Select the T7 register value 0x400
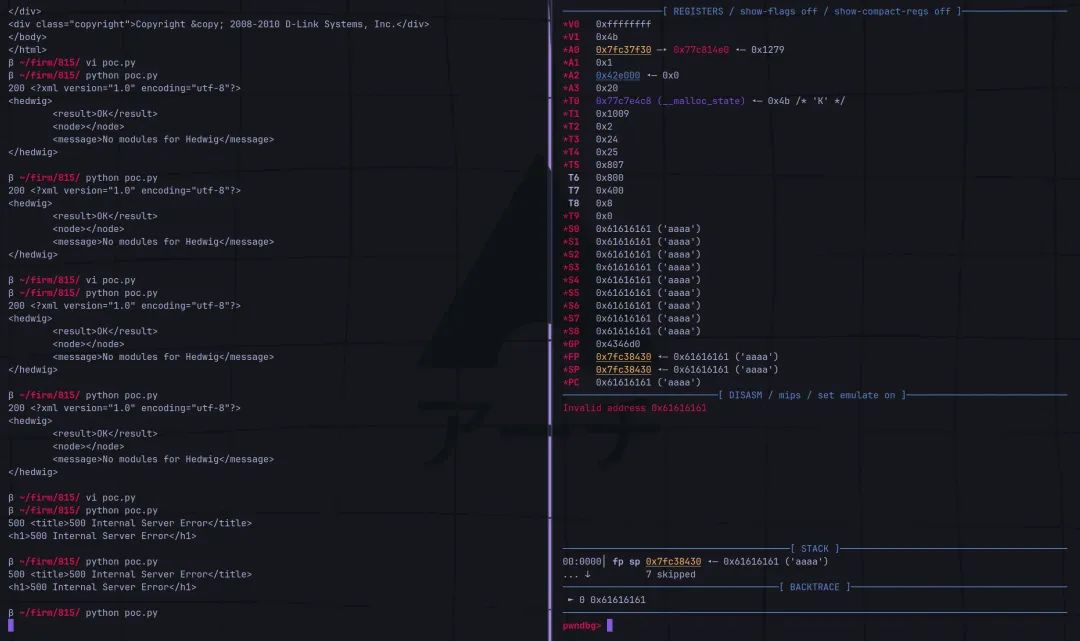1080x641 pixels. 610,191
